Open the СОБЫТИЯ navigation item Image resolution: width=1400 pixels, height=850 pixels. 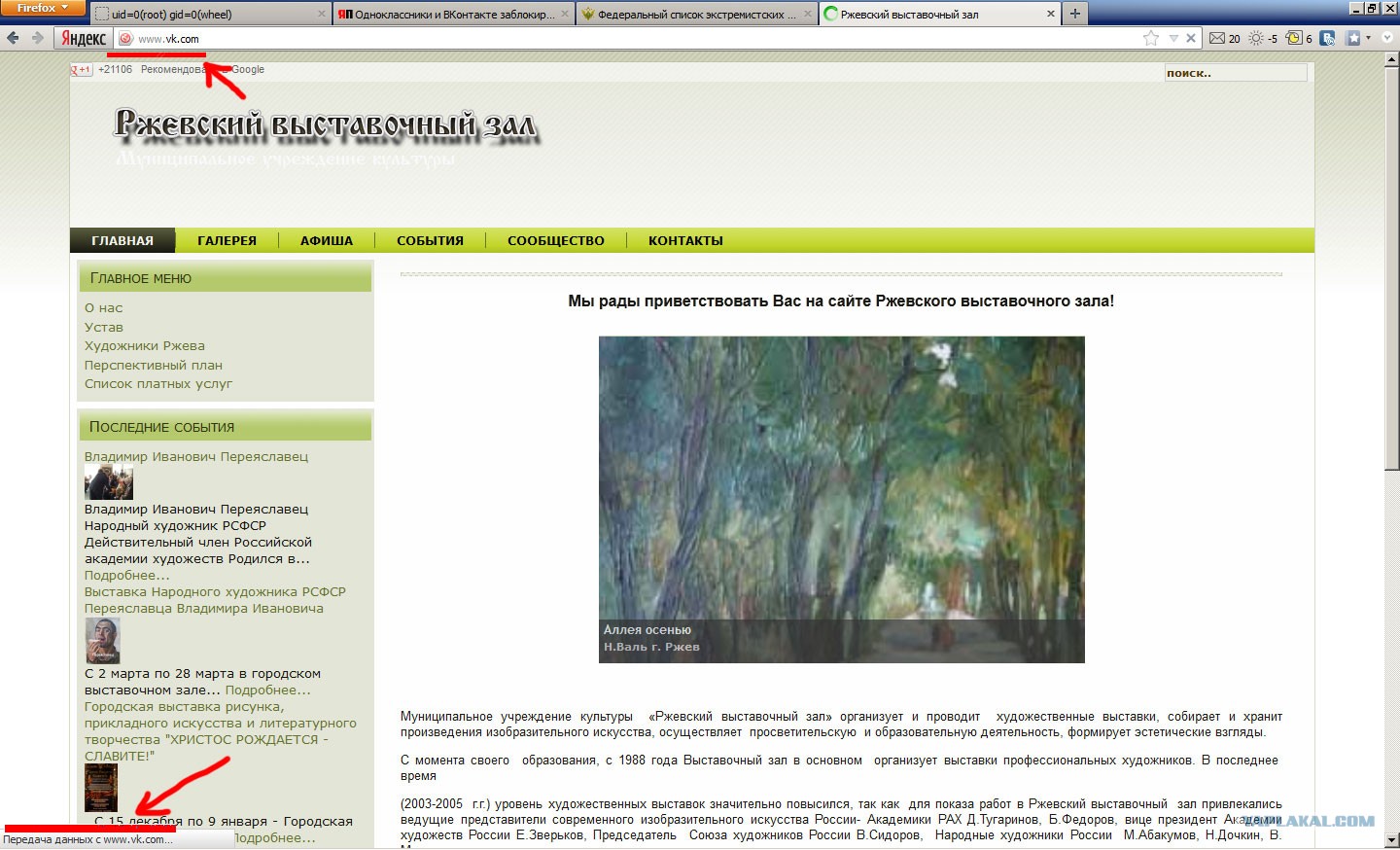click(x=430, y=240)
